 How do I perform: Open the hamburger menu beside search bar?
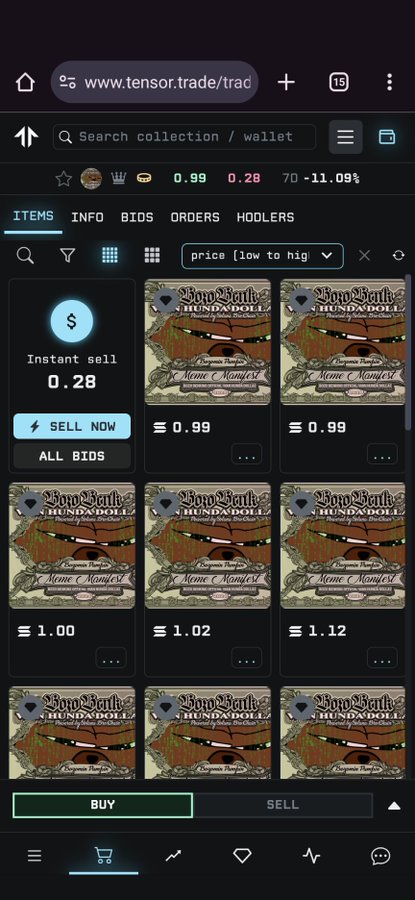tap(345, 137)
